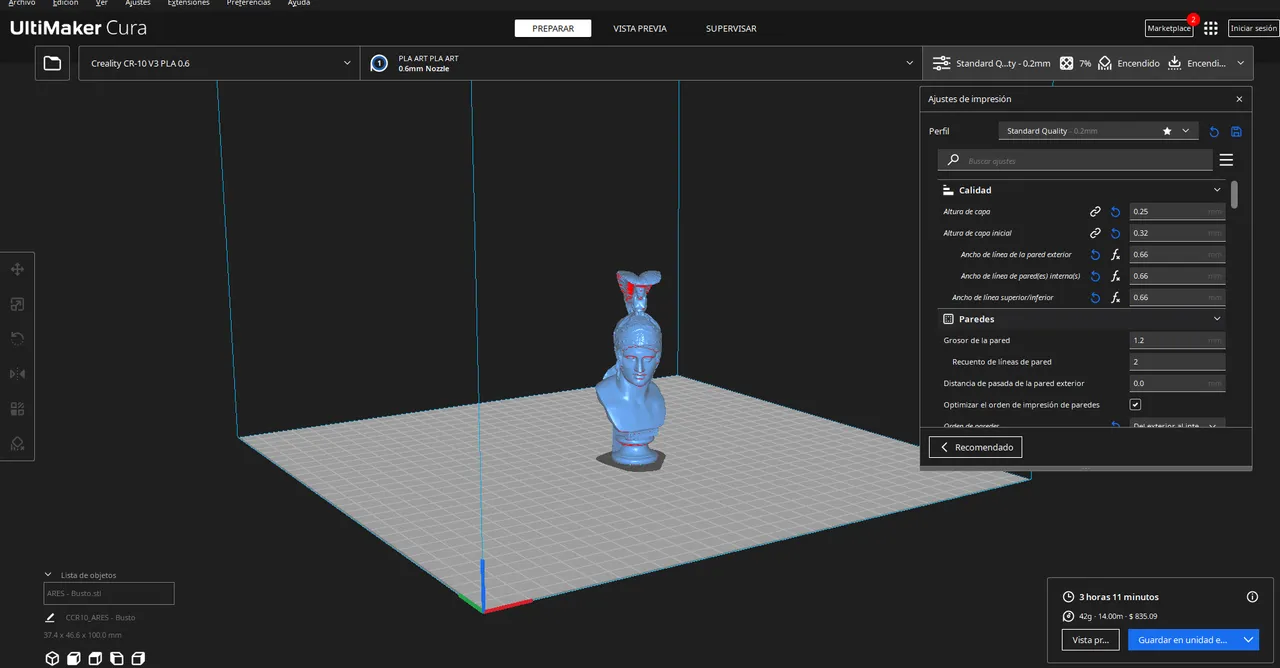Reset Ancho de línea de la pared exterior
The image size is (1280, 668).
1095,255
